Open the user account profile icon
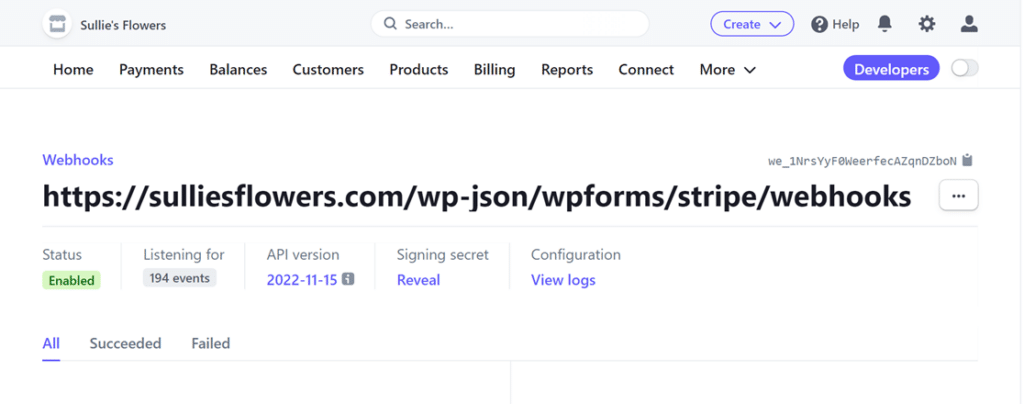 (x=969, y=24)
